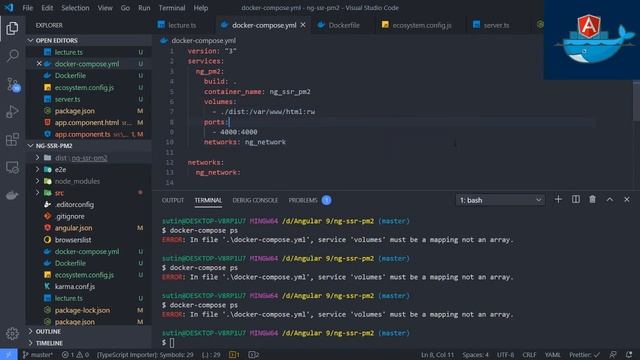Change the CRLF end of line setting
The image size is (640, 360).
529,355
